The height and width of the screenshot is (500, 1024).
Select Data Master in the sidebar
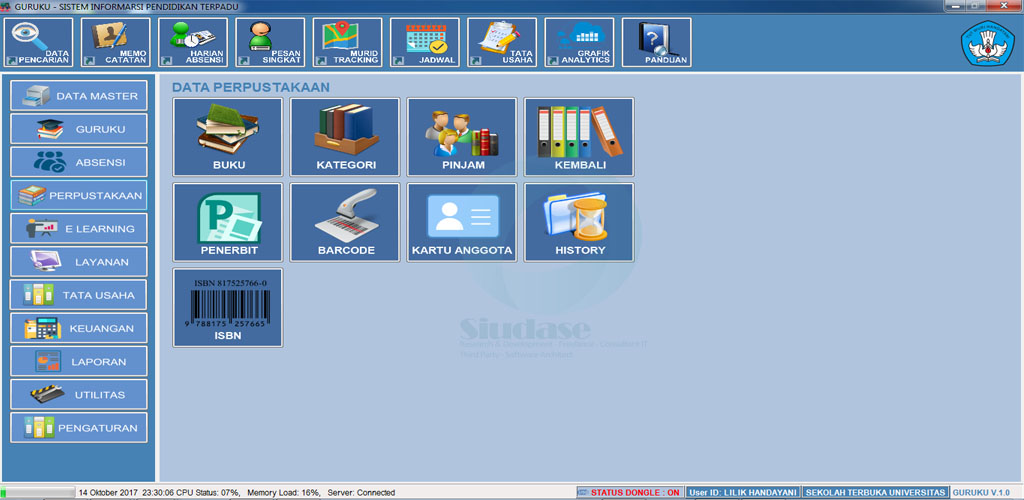pos(79,96)
